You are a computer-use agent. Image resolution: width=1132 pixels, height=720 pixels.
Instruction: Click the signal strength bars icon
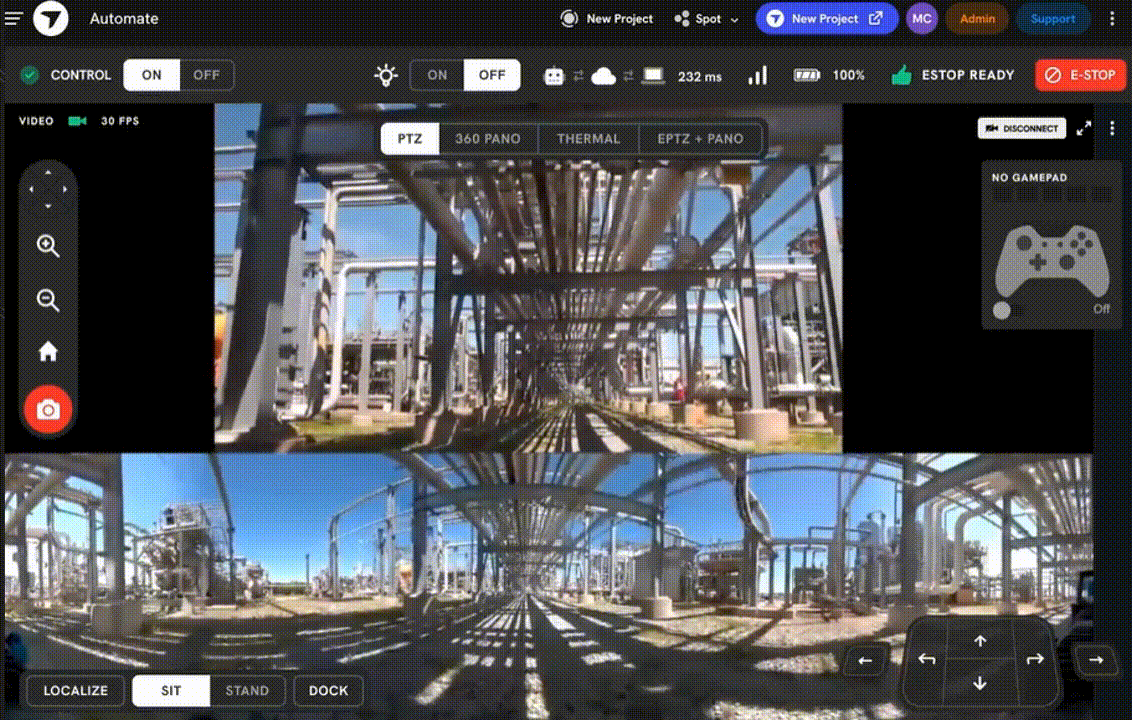click(x=757, y=75)
